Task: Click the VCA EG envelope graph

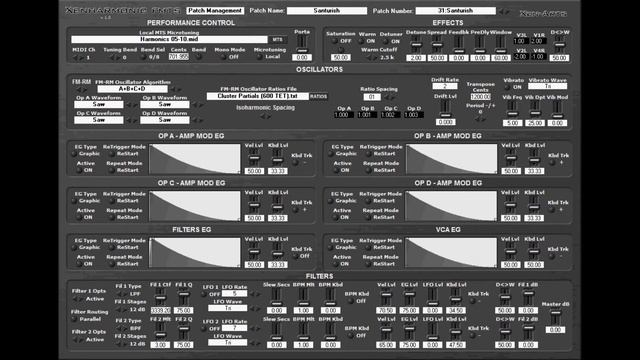Action: 451,253
